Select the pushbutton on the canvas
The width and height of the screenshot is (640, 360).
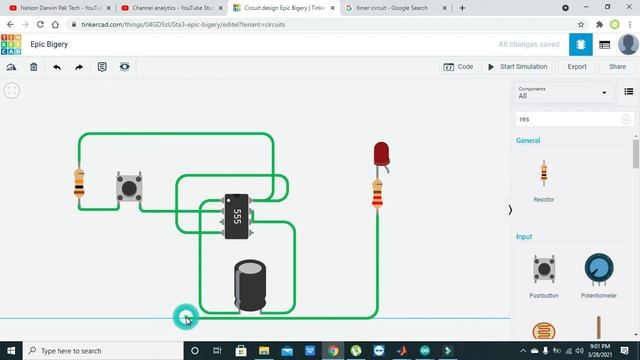pyautogui.click(x=129, y=188)
